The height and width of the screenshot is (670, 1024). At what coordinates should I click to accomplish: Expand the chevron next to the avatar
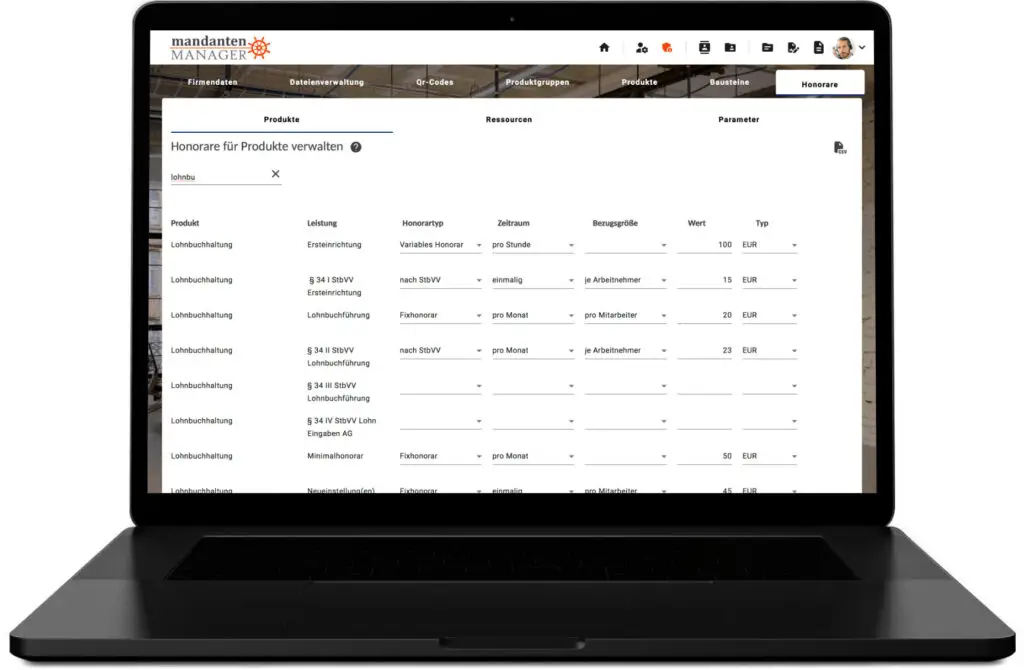[x=862, y=48]
